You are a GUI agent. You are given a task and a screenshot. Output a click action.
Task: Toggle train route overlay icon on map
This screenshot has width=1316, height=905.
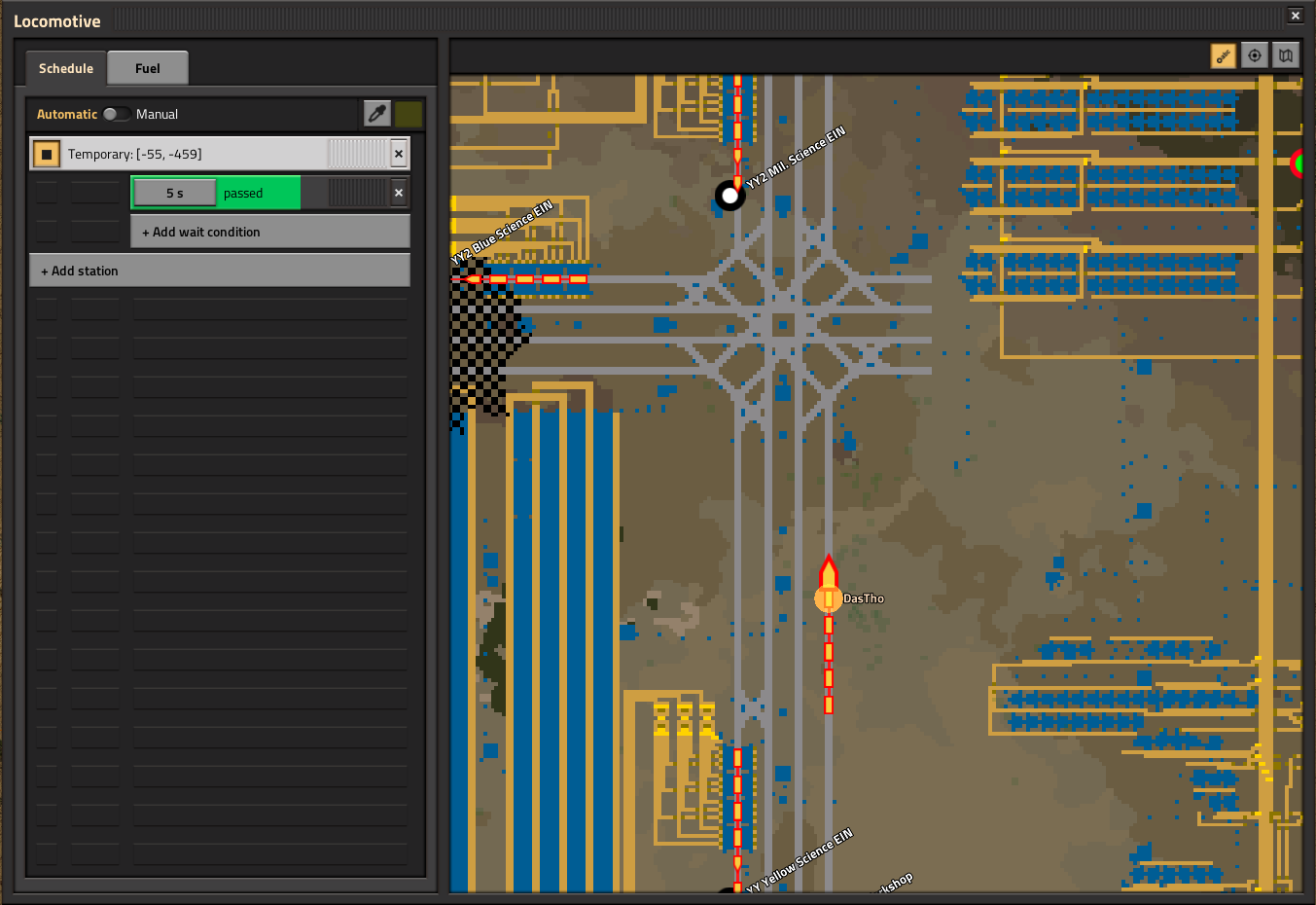[1224, 55]
